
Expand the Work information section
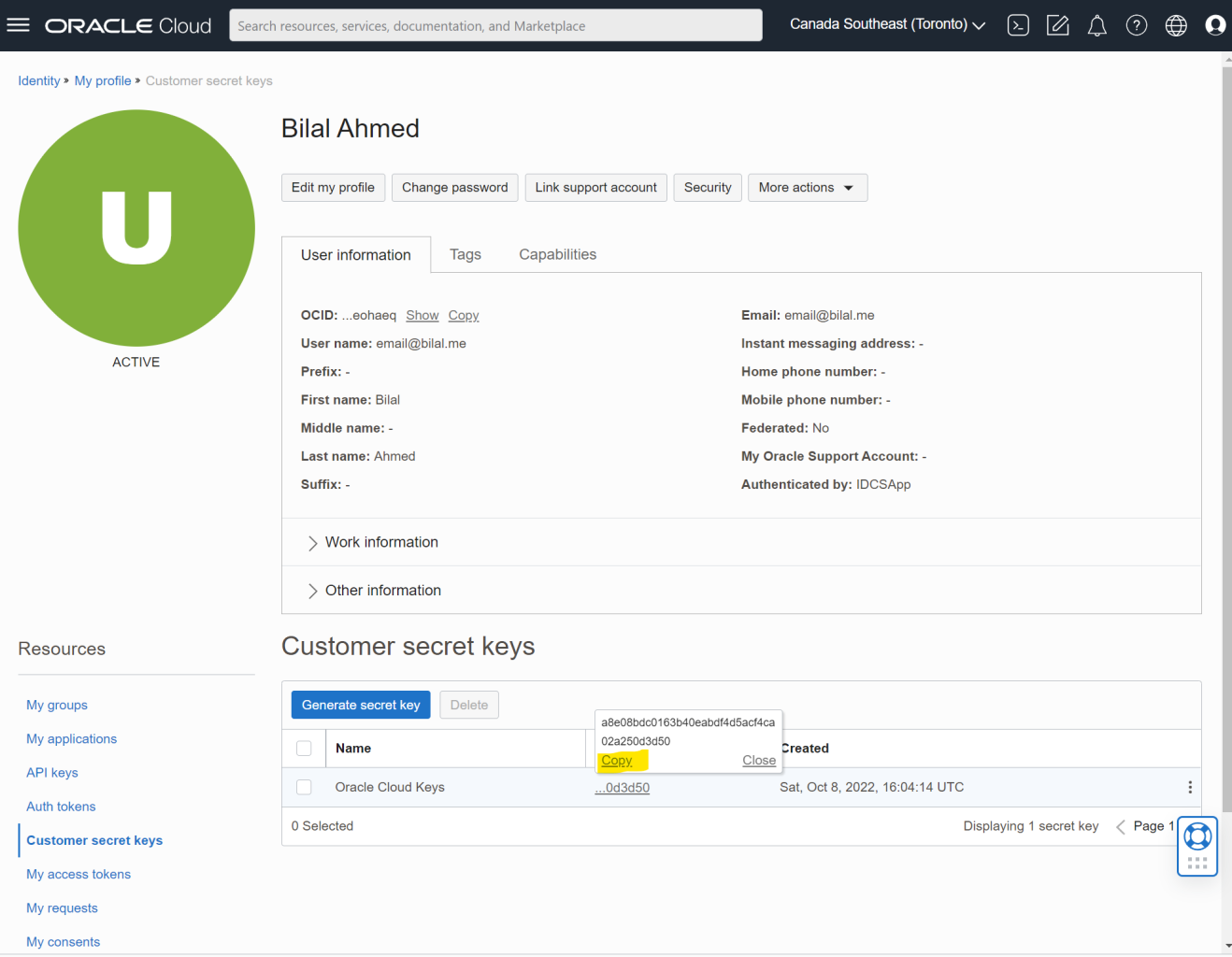pos(373,542)
